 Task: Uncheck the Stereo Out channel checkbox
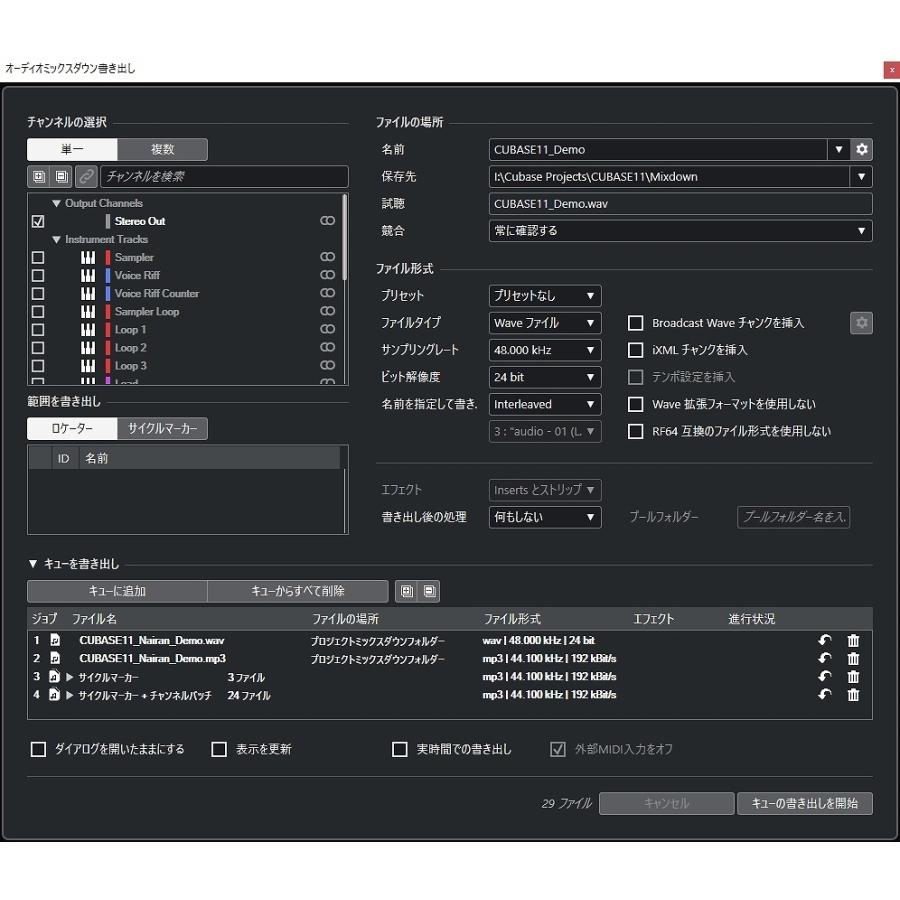coord(38,221)
